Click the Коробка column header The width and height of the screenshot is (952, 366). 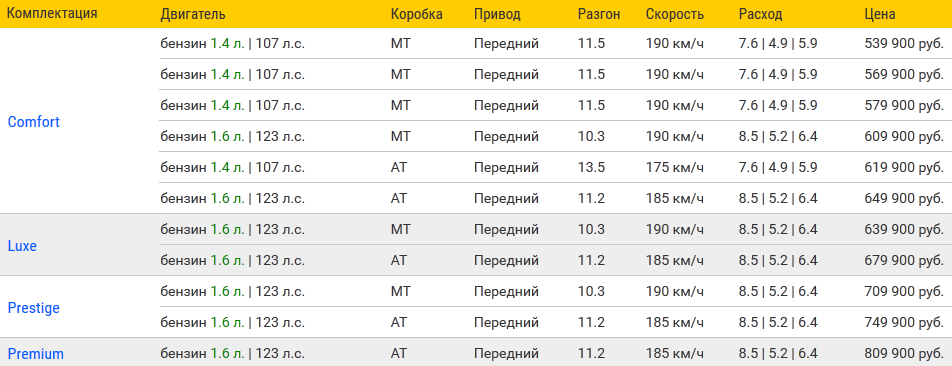pos(416,15)
